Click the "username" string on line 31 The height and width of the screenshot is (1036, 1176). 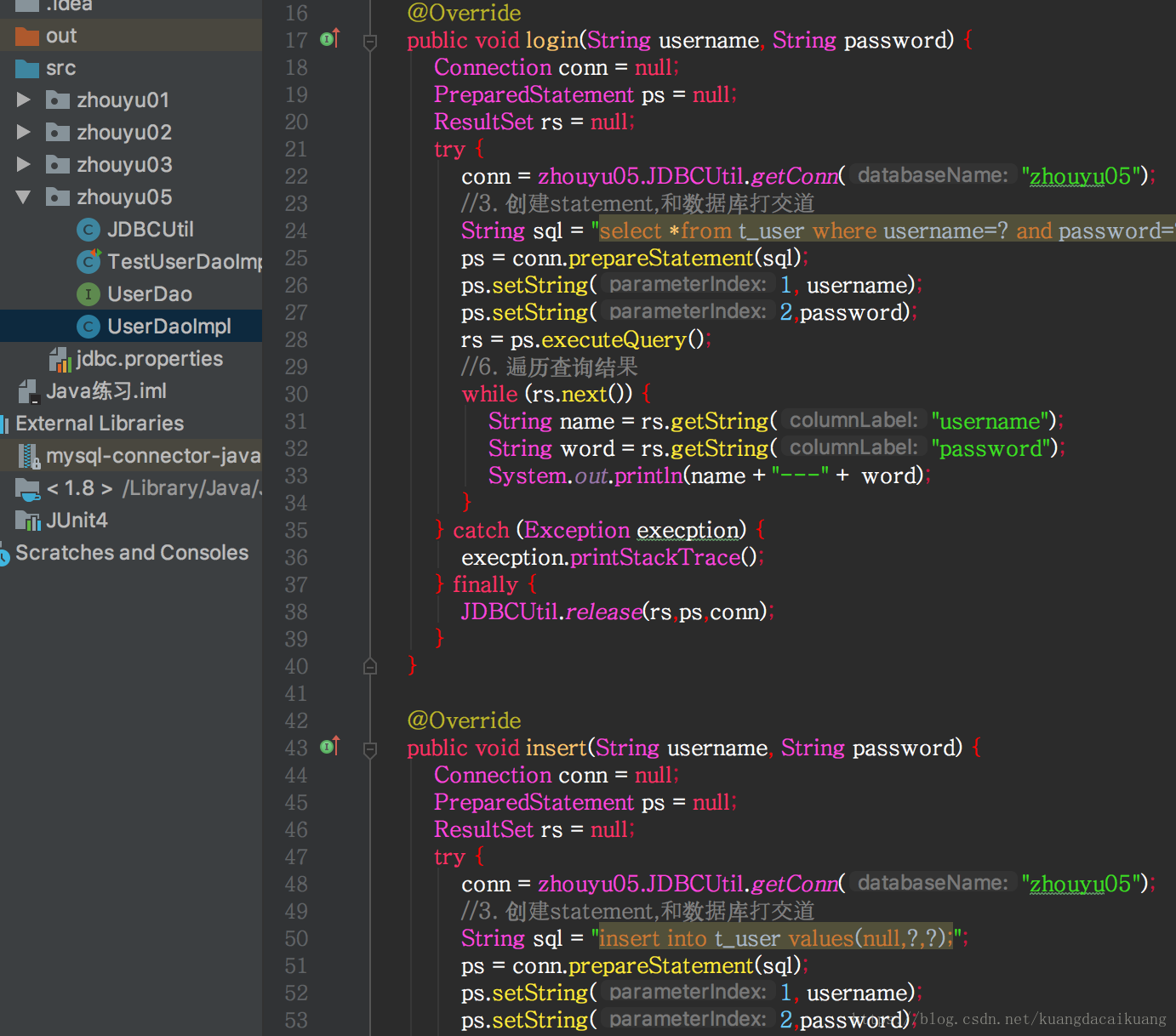990,421
